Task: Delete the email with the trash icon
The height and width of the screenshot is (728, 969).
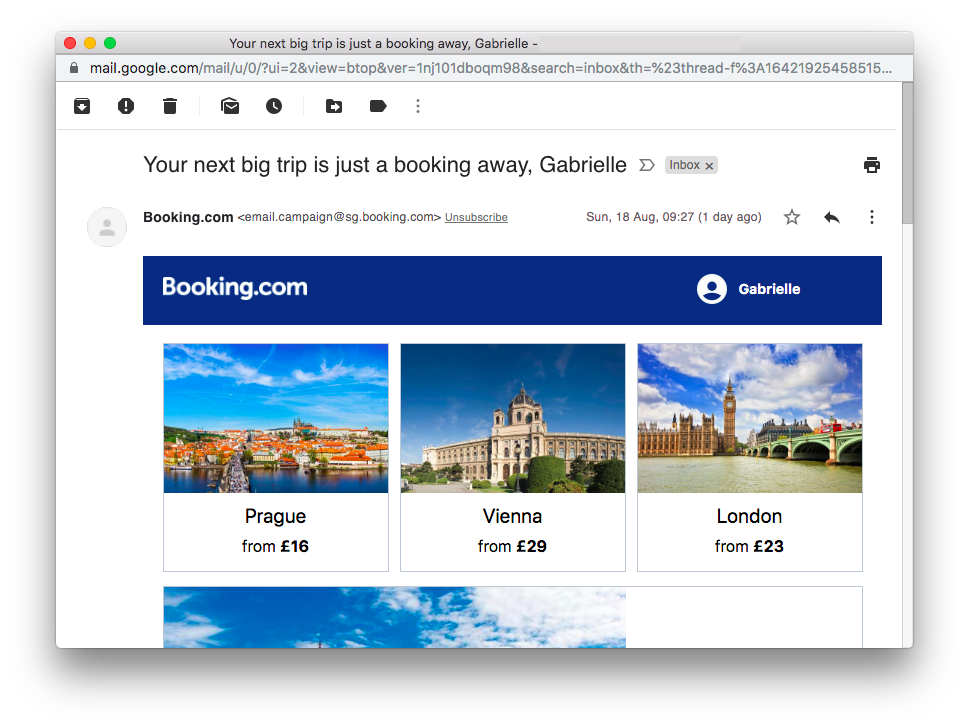Action: [170, 106]
